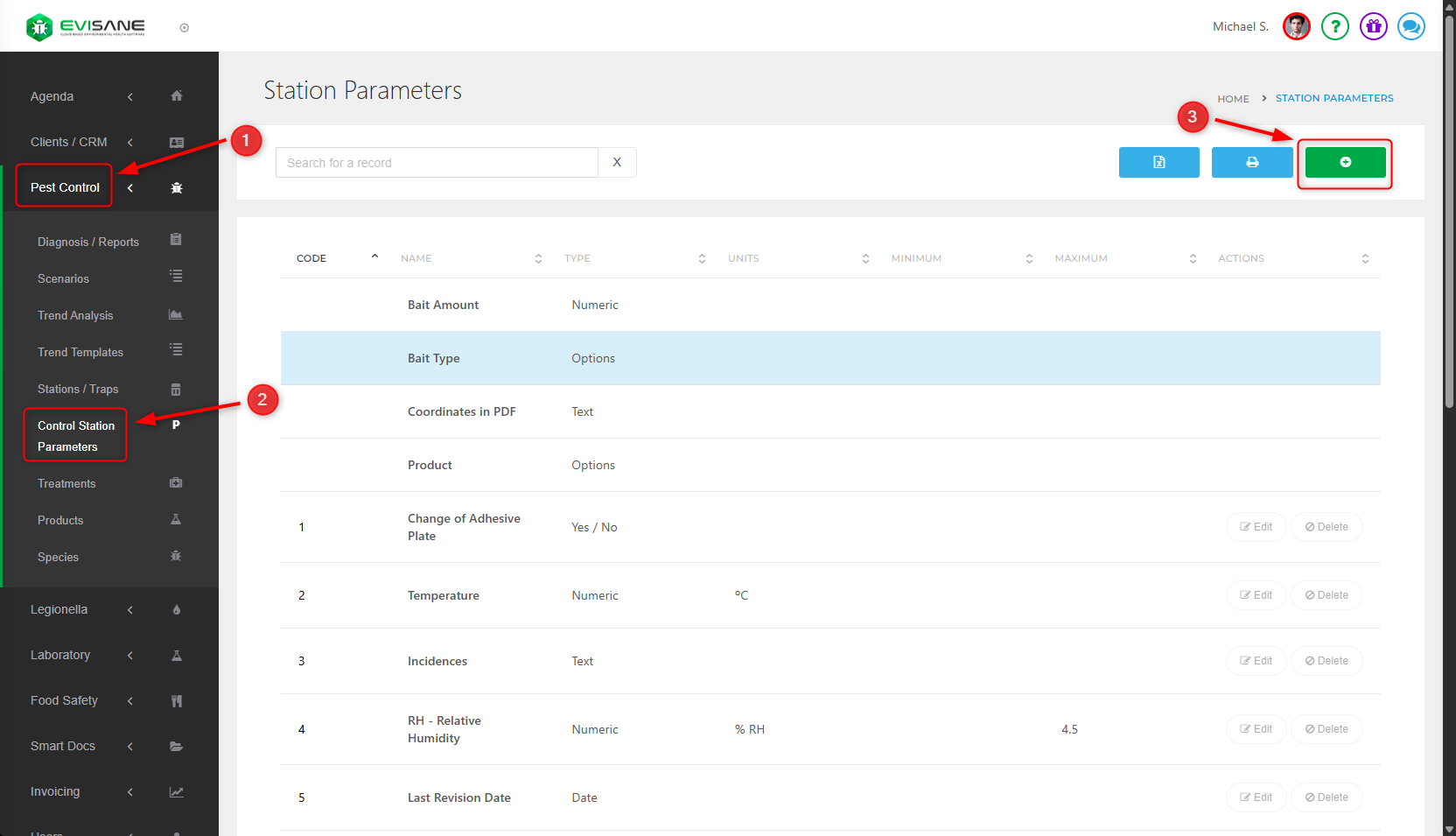
Task: Sort table by the UNITS column
Action: (x=799, y=258)
